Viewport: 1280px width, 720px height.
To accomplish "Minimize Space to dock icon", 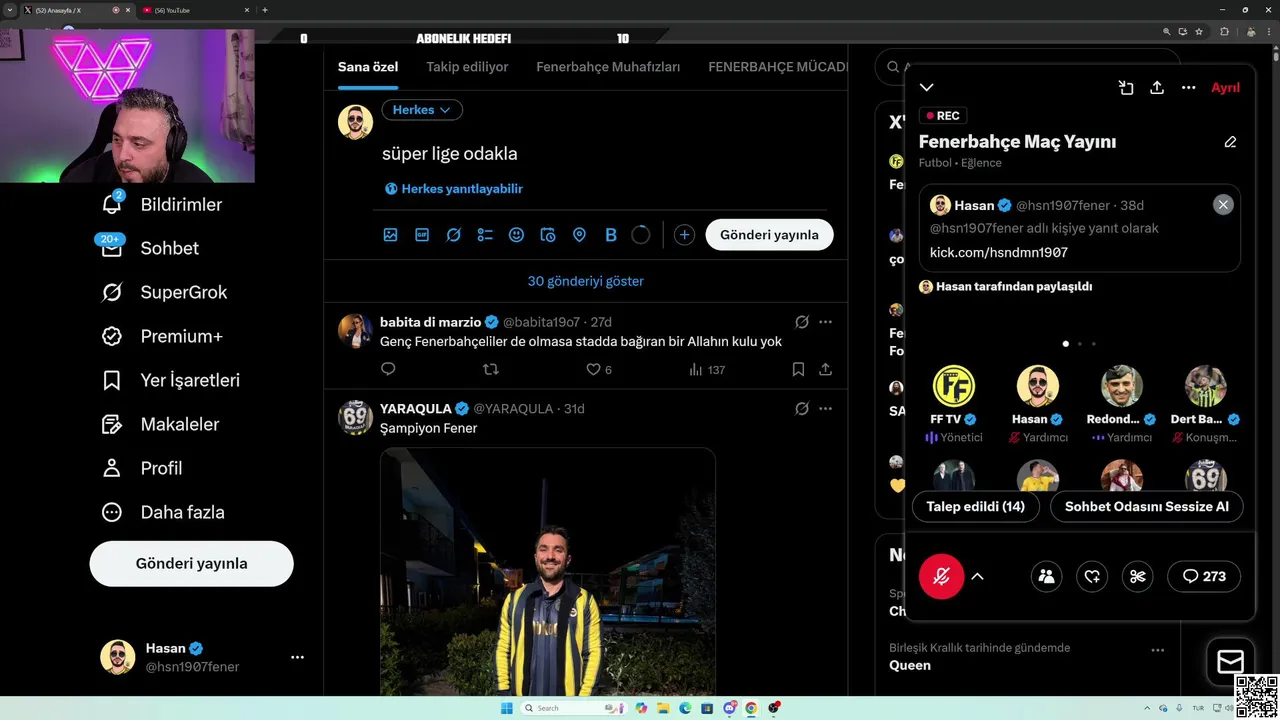I will (x=1126, y=88).
